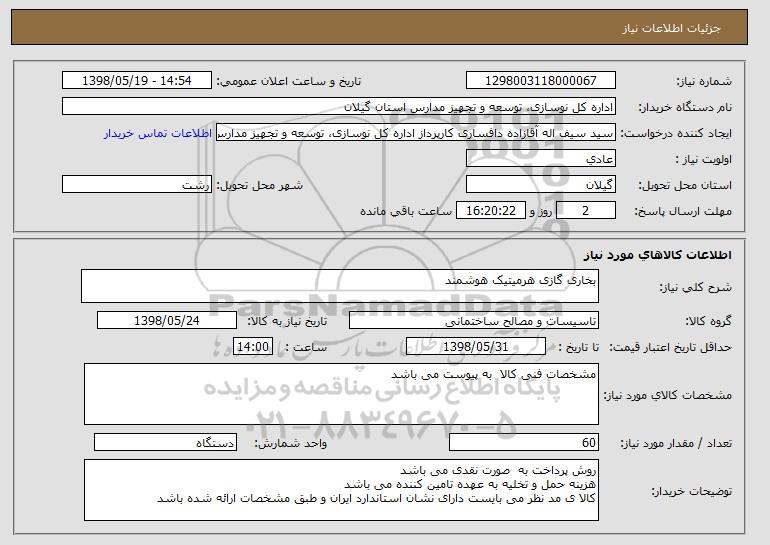Click the label استان محل تحویل

click(685, 185)
